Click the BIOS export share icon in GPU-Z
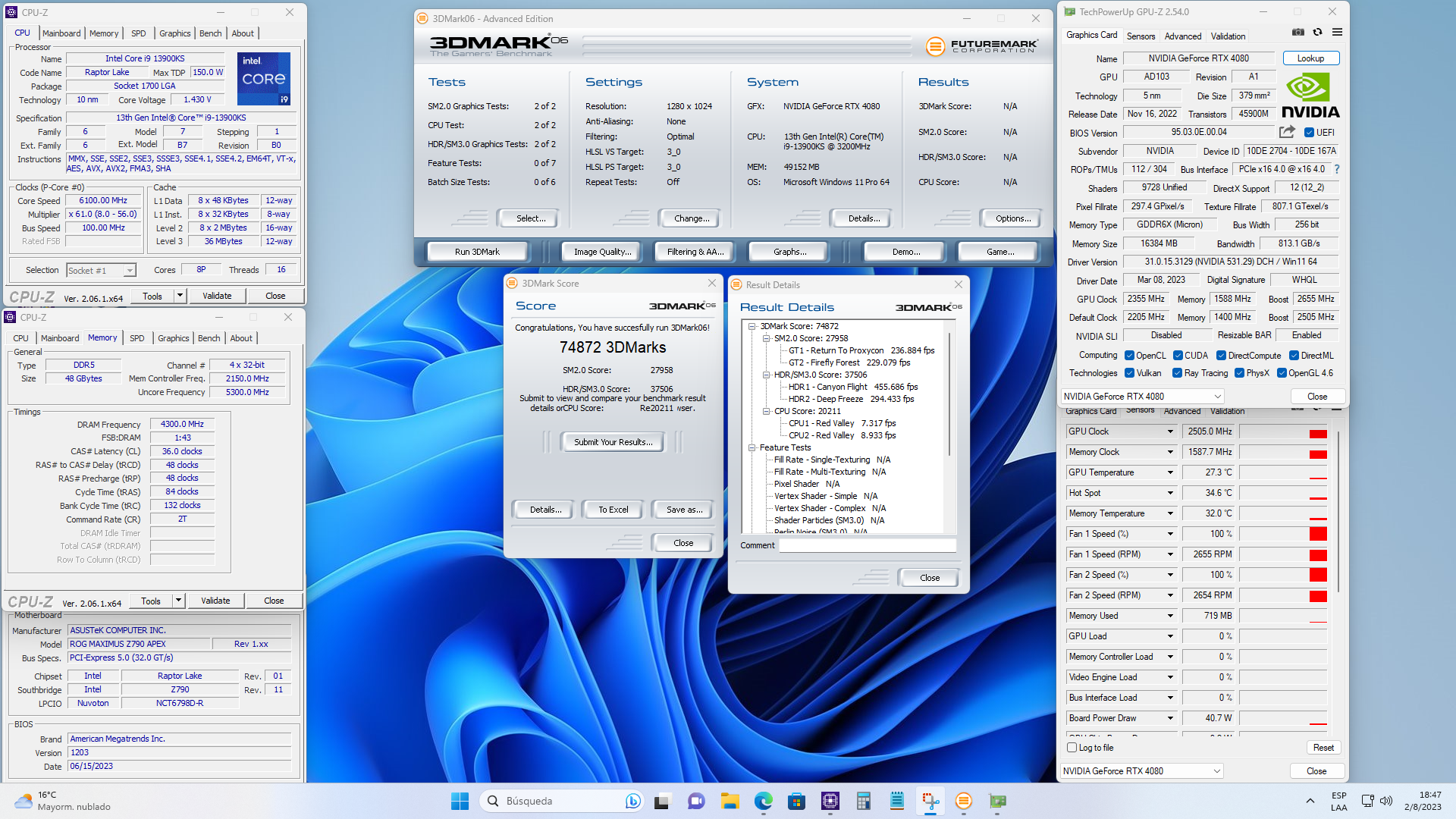Image resolution: width=1456 pixels, height=819 pixels. 1287,132
